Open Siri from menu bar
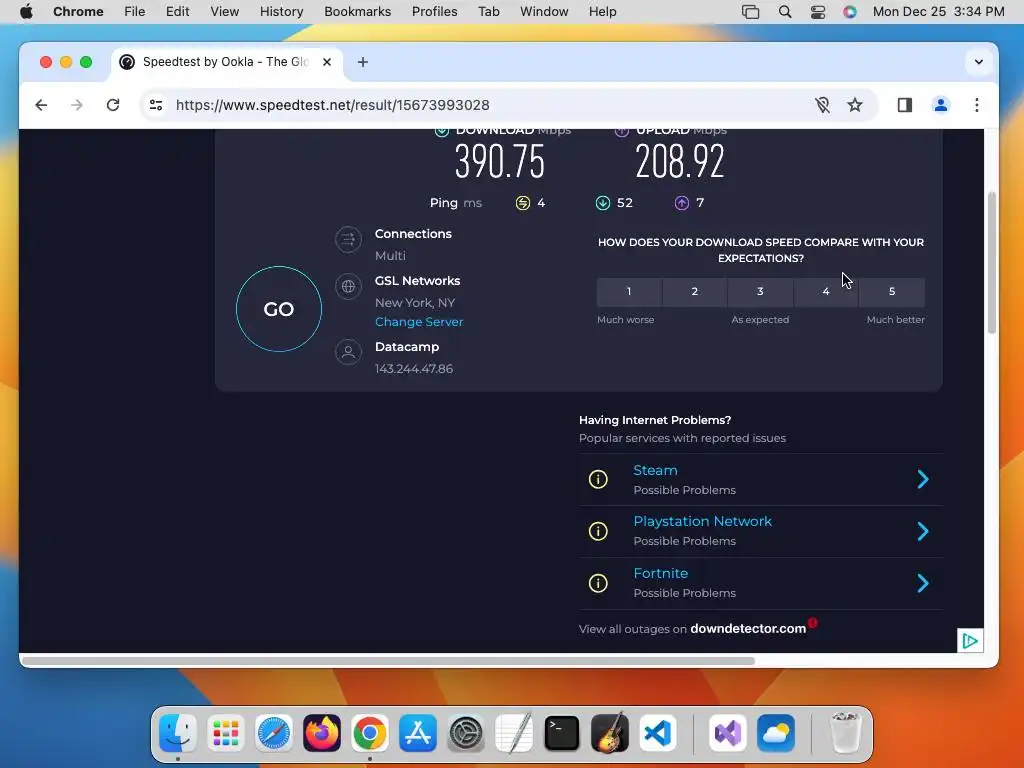Viewport: 1024px width, 768px height. 850,12
